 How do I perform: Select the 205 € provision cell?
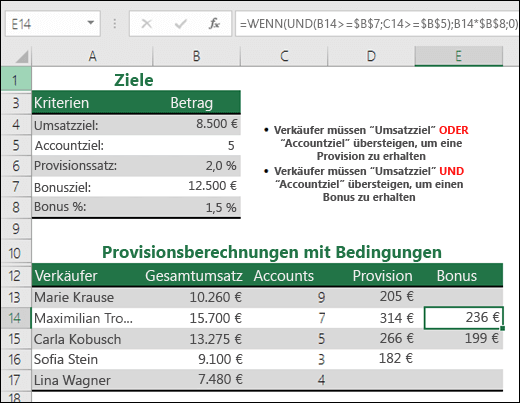(x=371, y=297)
